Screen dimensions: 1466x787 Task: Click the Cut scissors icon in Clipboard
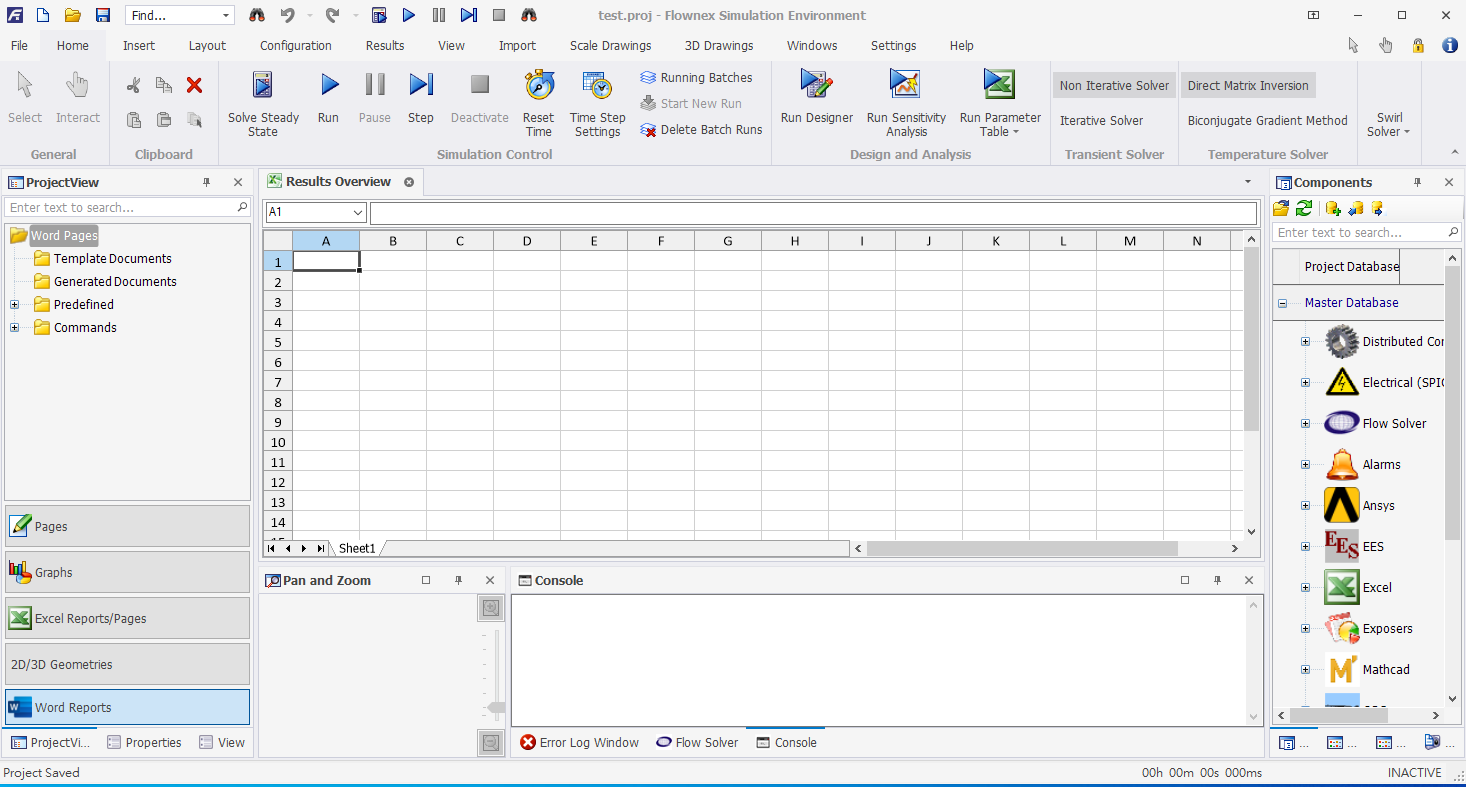tap(133, 86)
